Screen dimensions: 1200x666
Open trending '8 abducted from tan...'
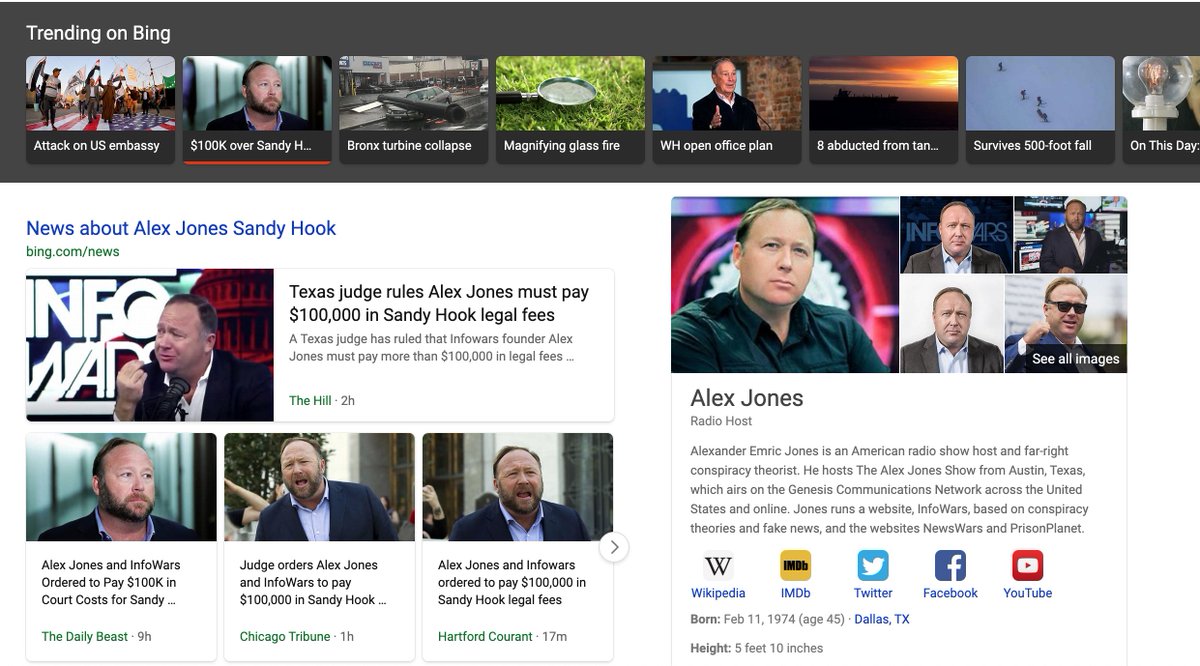click(883, 109)
